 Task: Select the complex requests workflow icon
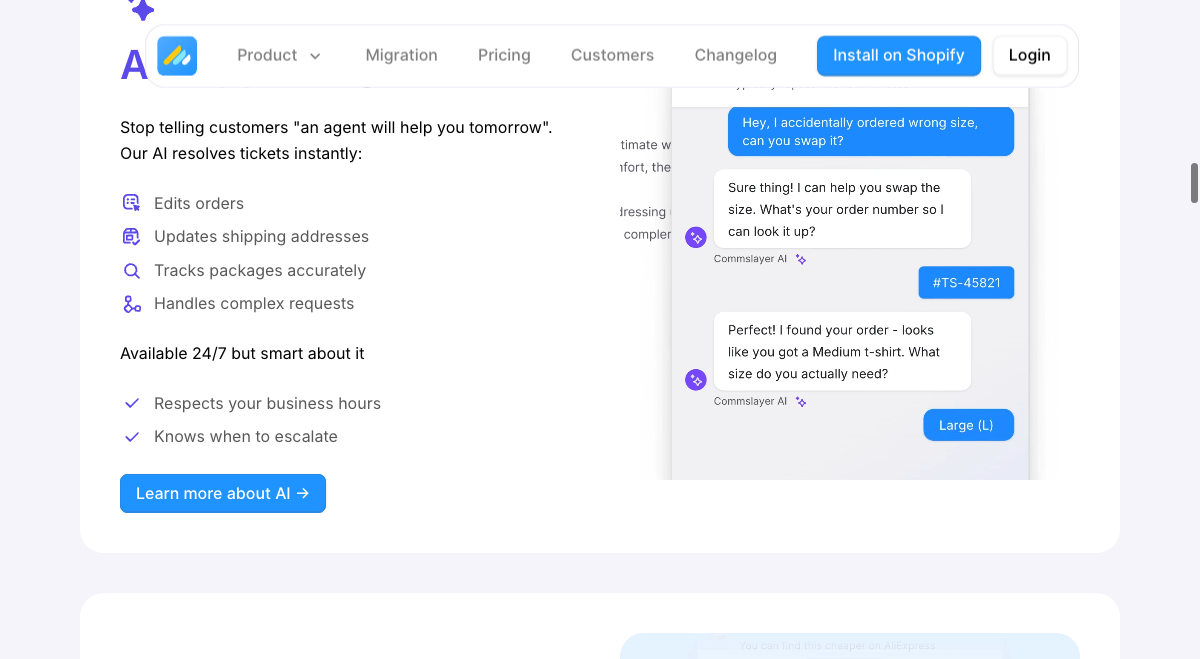pos(131,302)
